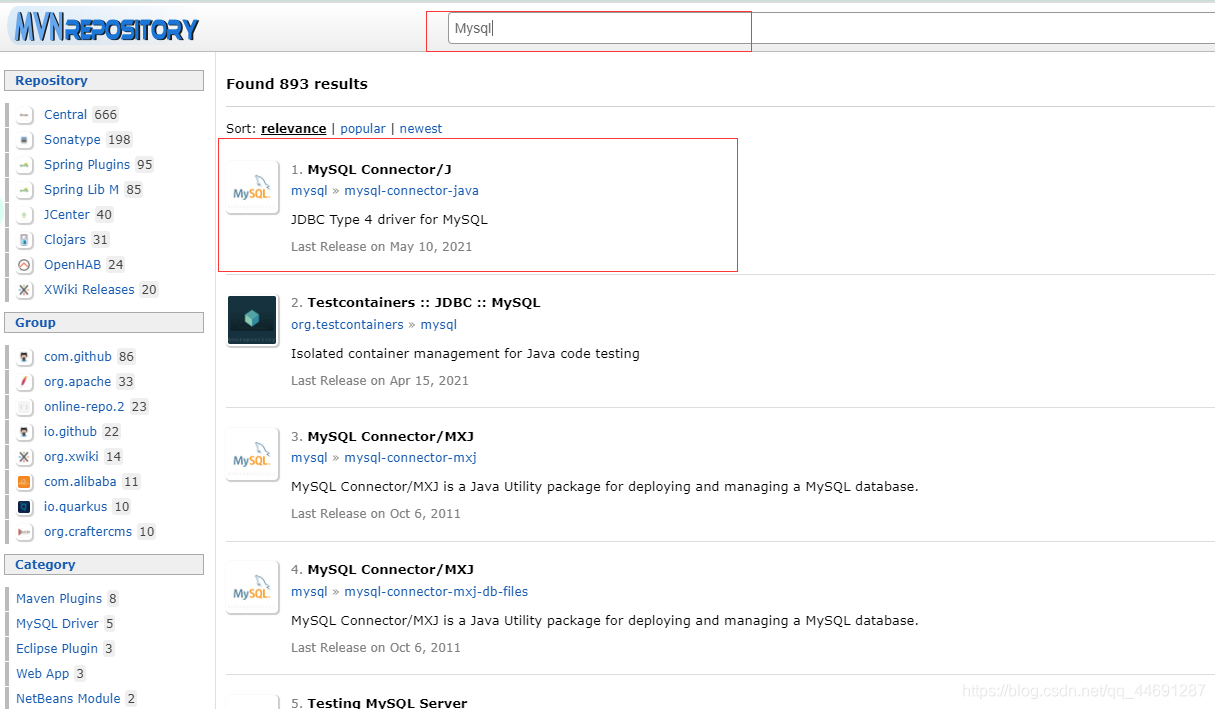
Task: Open mysql group link in result 1
Action: tap(309, 191)
